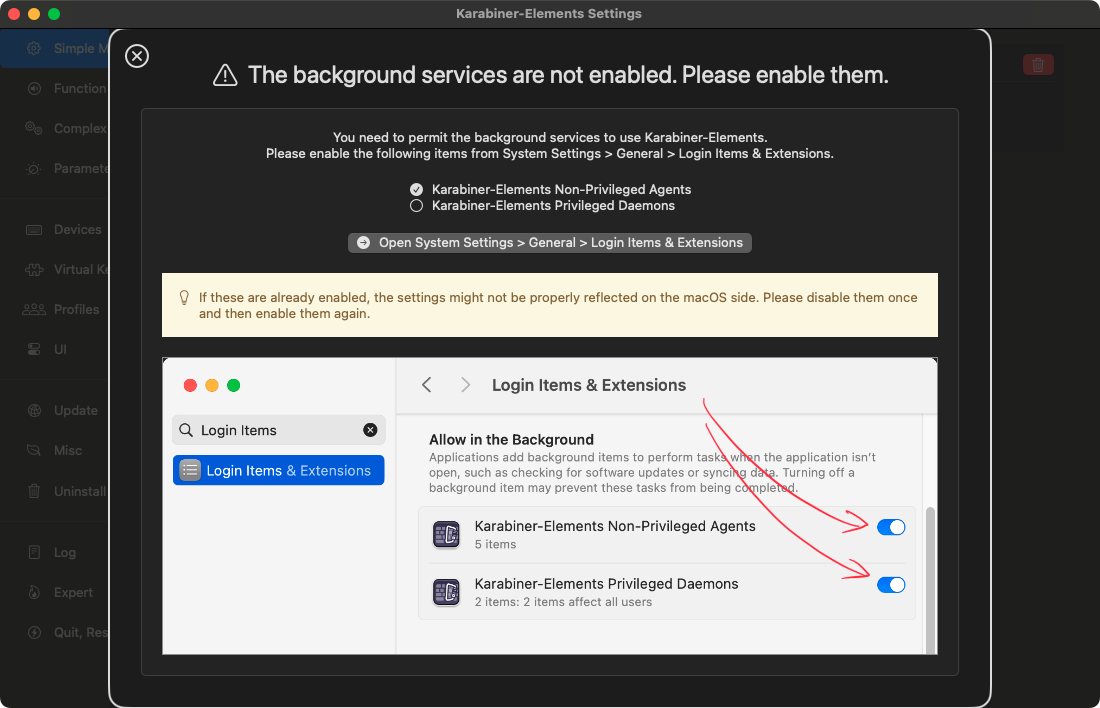Viewport: 1100px width, 708px height.
Task: Click "You need to permit the background services" text
Action: coord(550,138)
